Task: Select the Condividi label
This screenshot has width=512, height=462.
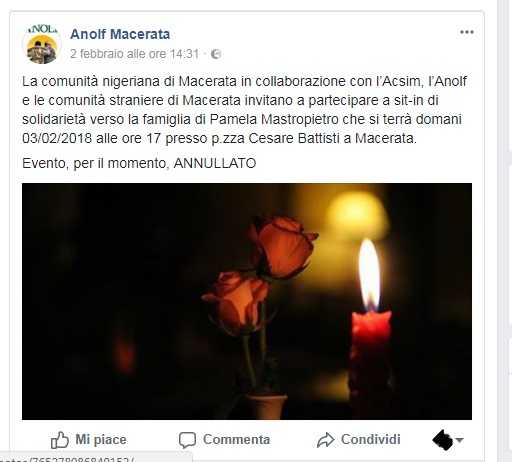Action: pos(371,439)
